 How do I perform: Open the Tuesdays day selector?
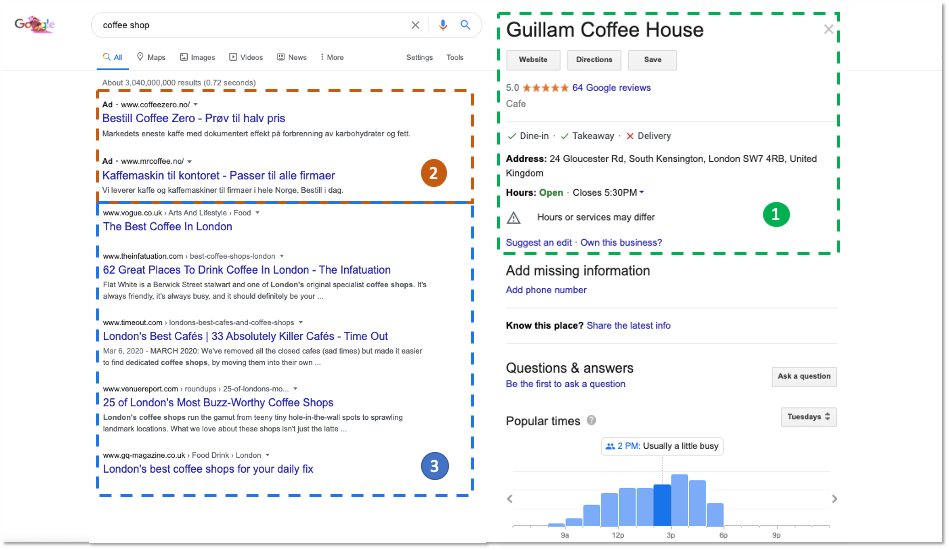tap(809, 417)
